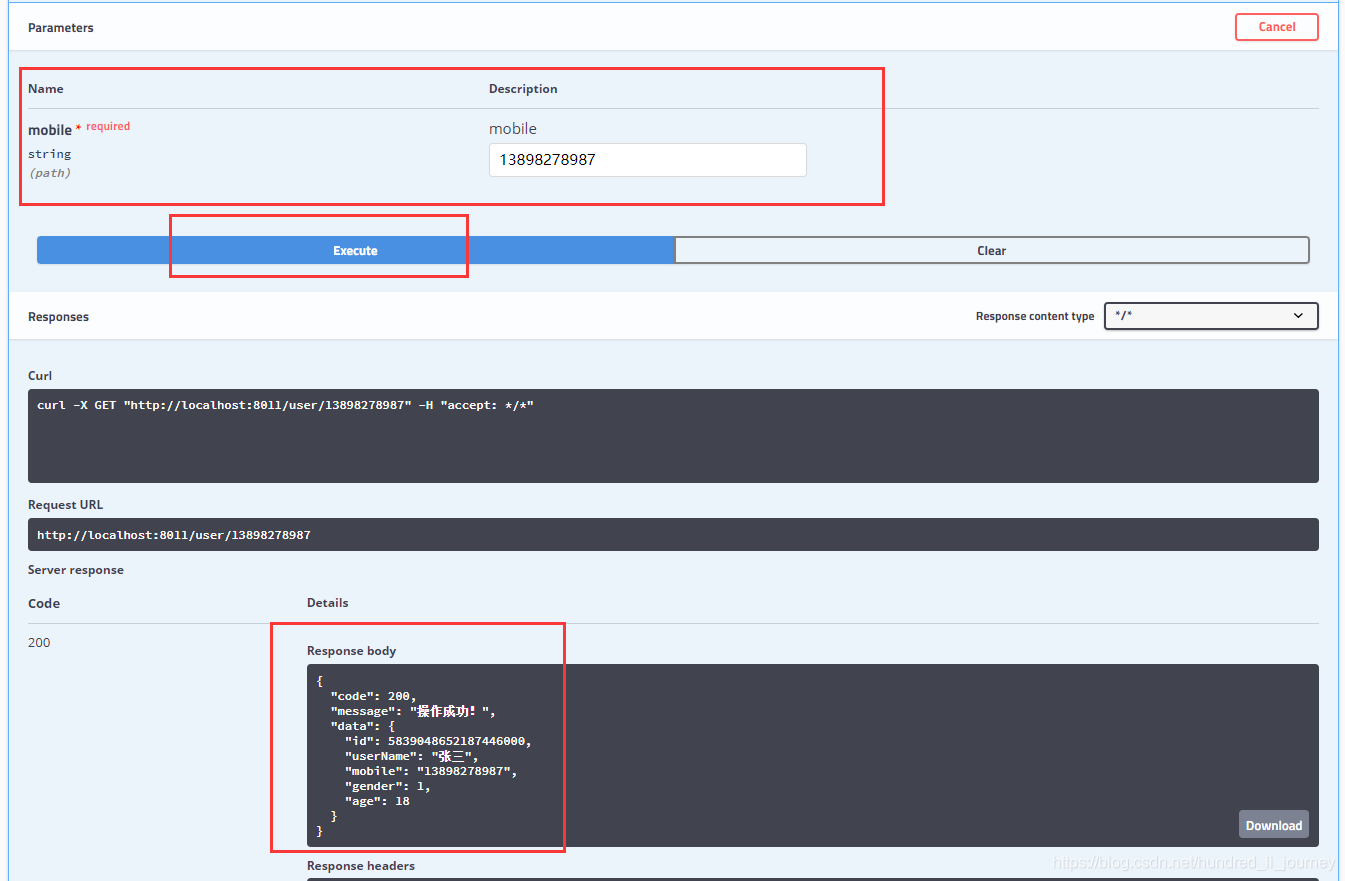Click the "age": 18 line
1345x881 pixels.
[377, 801]
